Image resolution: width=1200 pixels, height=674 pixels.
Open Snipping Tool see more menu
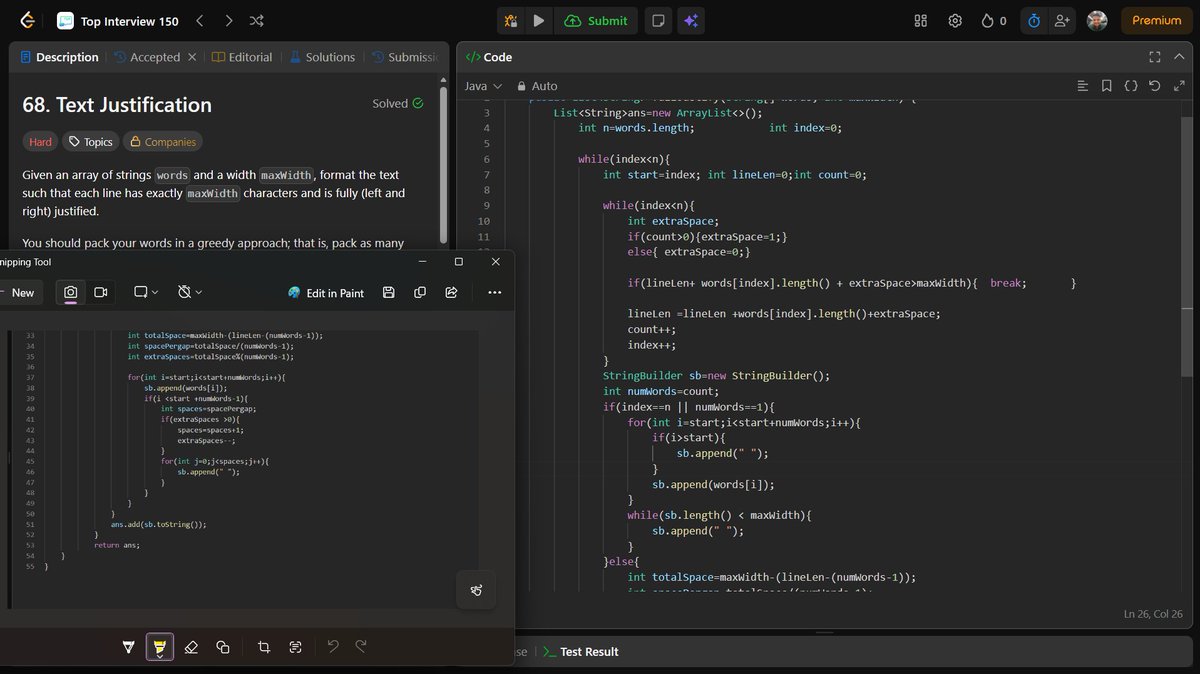(x=494, y=292)
